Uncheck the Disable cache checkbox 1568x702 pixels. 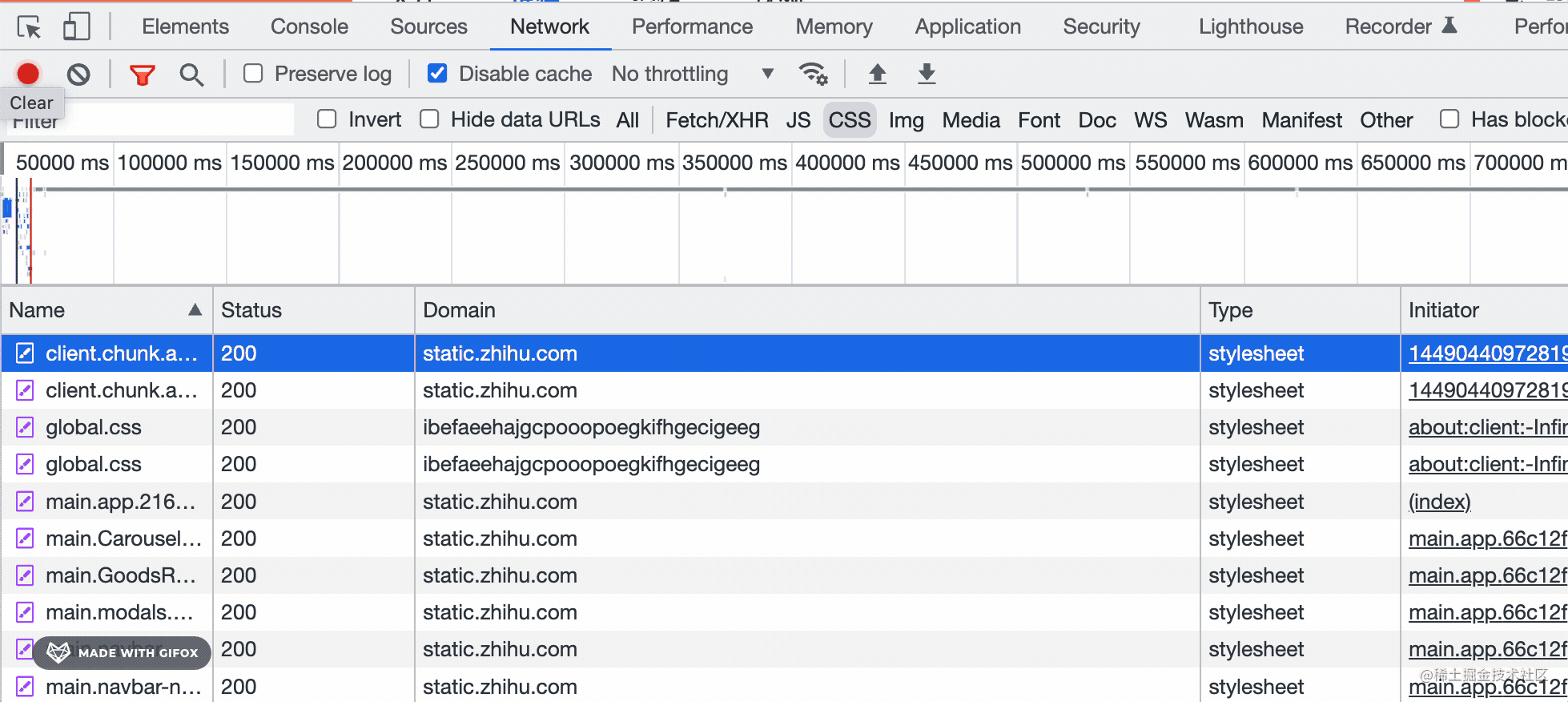437,74
